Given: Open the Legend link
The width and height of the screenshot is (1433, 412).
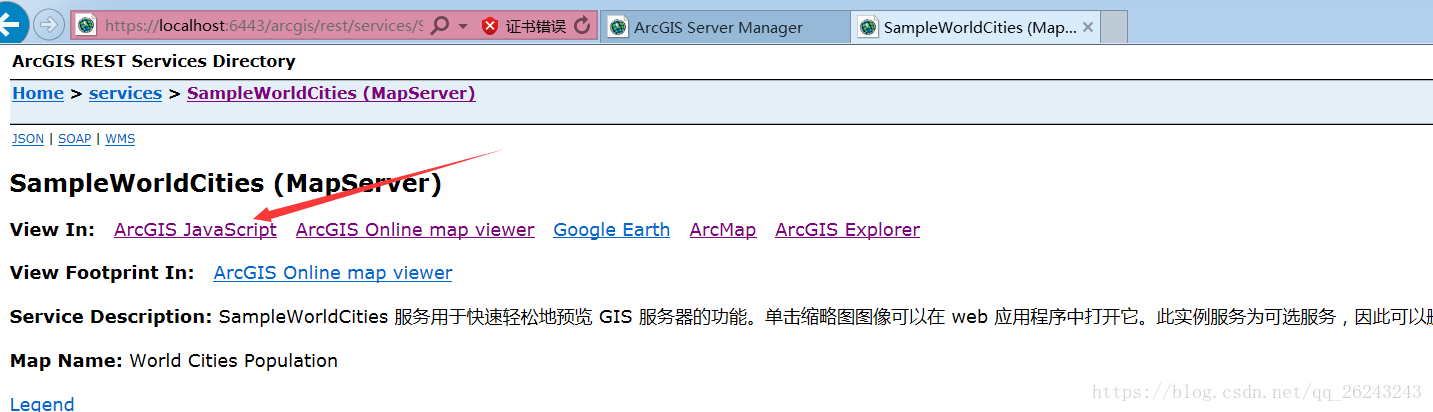Looking at the screenshot, I should (42, 404).
